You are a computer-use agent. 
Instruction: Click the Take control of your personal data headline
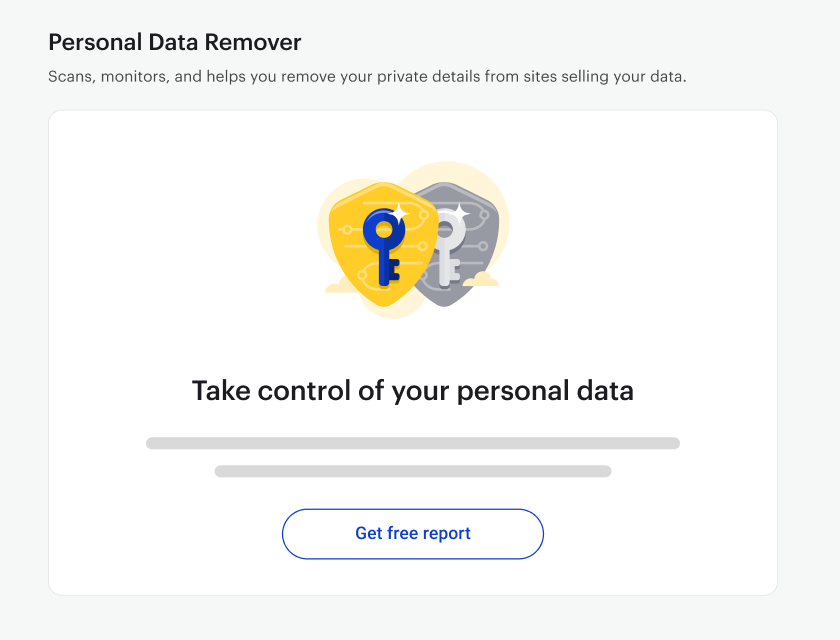(x=412, y=390)
